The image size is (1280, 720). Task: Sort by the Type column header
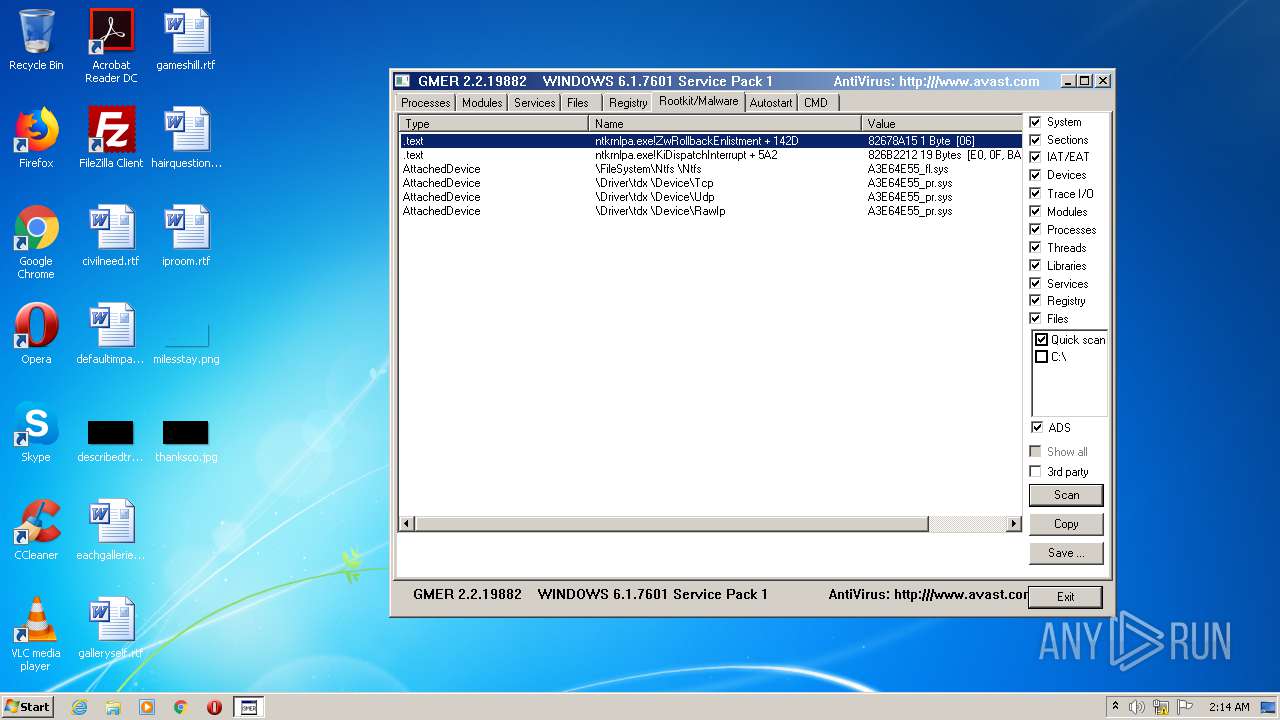click(x=494, y=124)
